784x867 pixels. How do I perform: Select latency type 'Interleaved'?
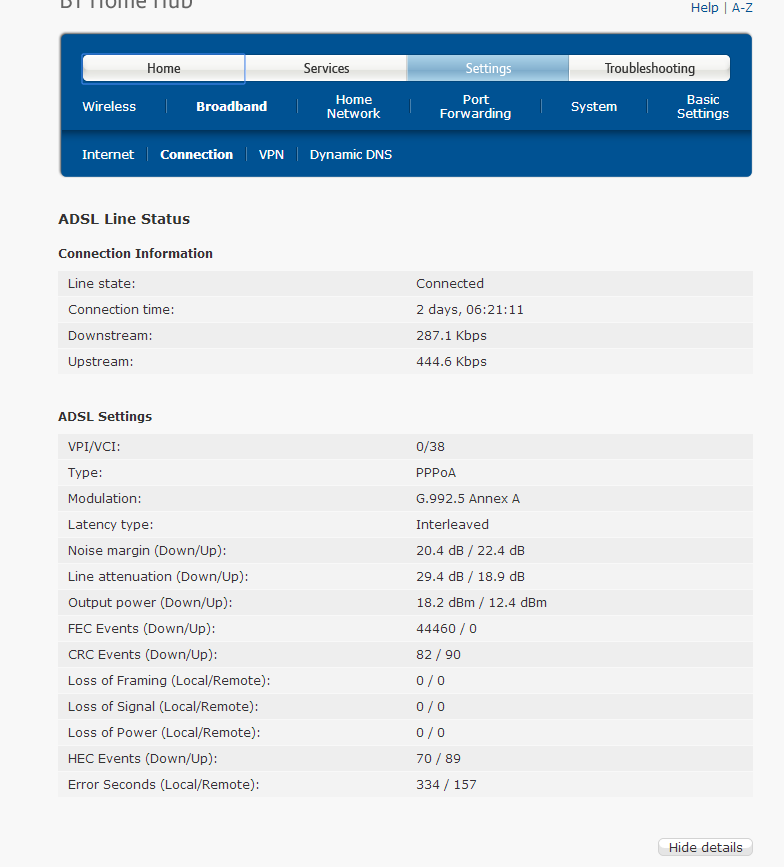[452, 525]
